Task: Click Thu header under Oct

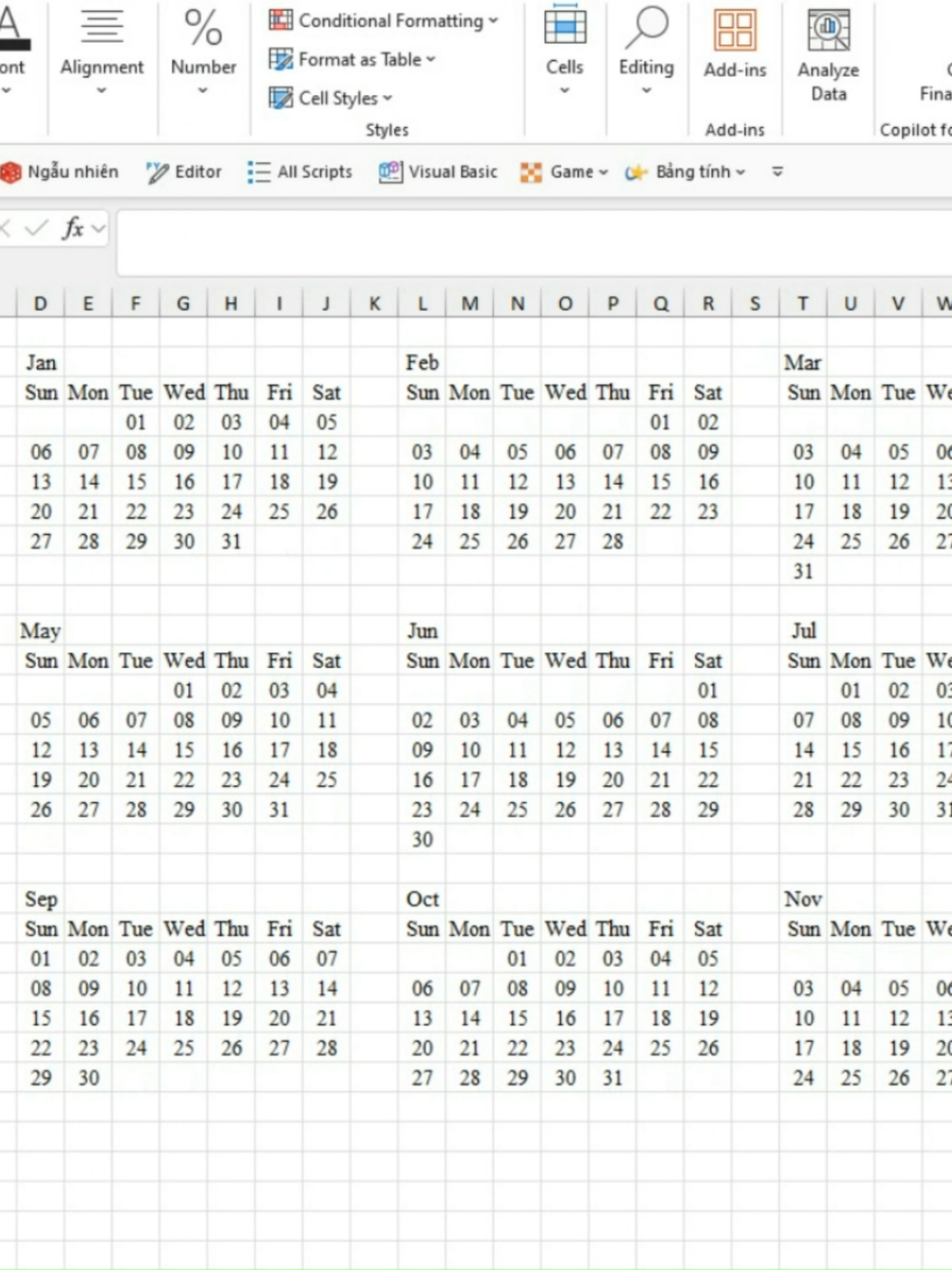Action: point(612,929)
